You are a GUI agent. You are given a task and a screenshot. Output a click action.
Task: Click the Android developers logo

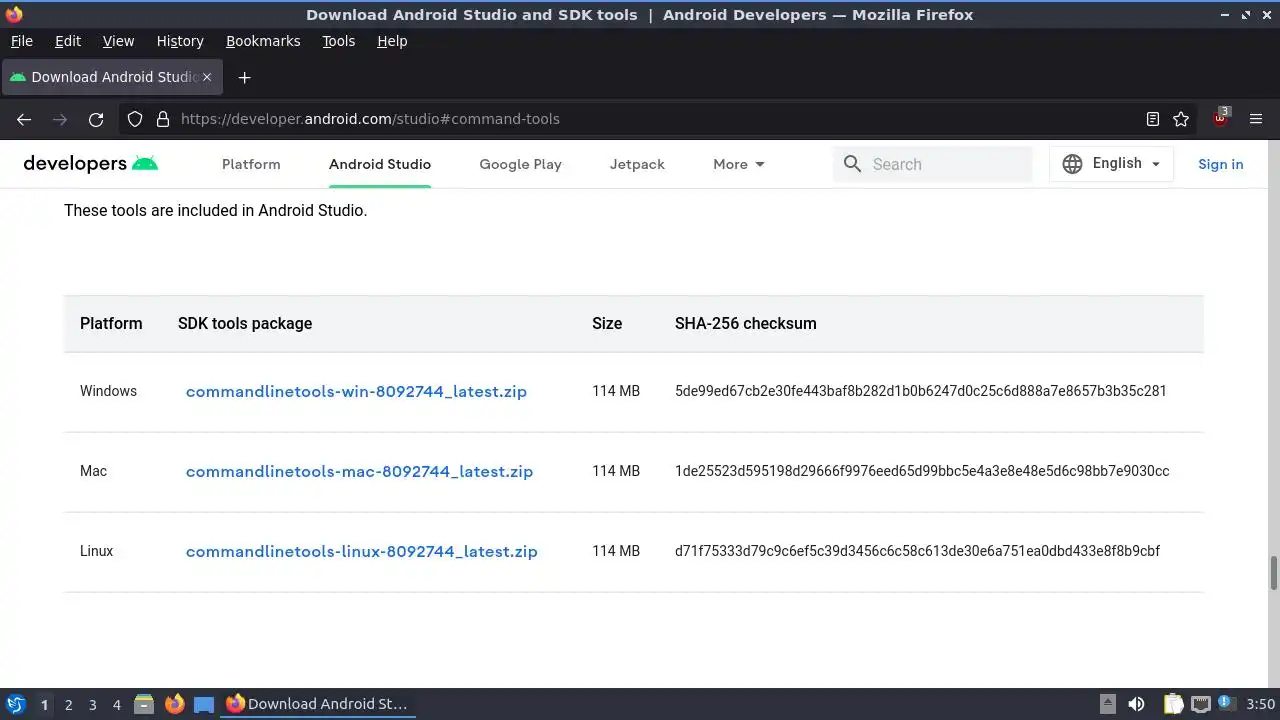(91, 164)
